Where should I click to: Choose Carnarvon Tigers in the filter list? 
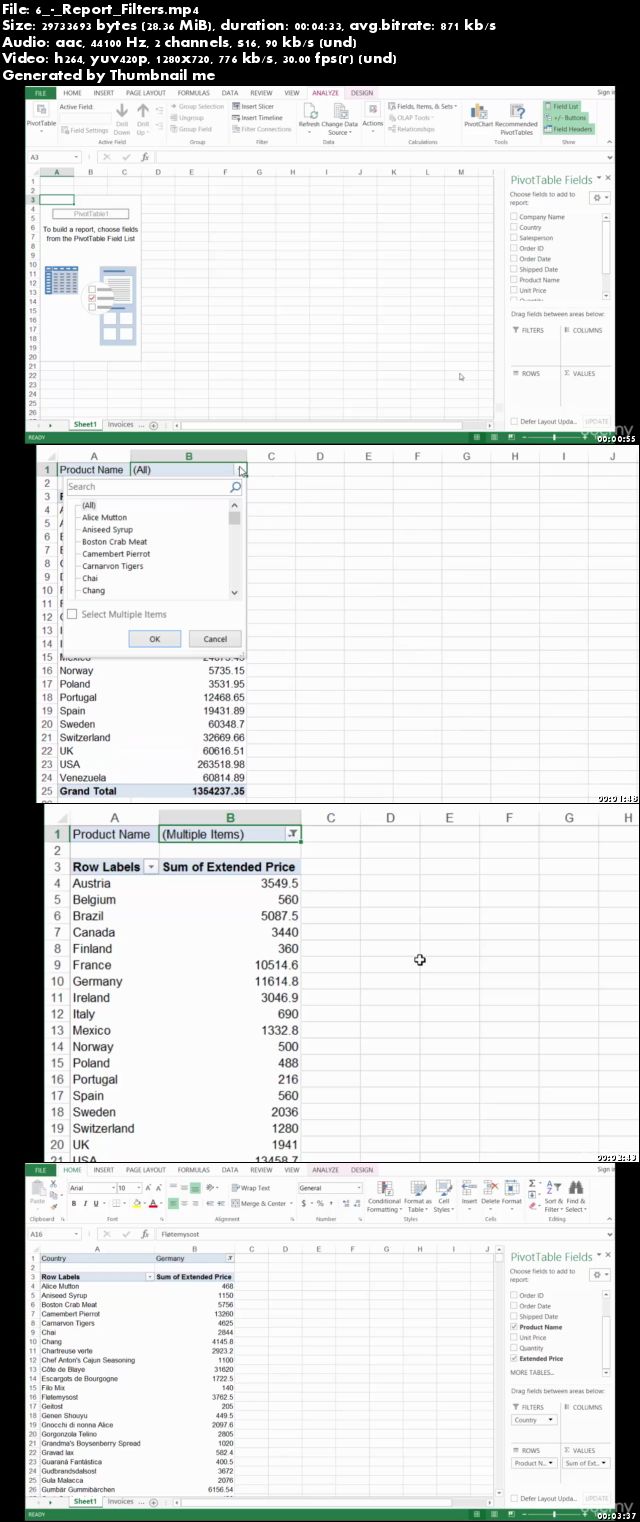(x=112, y=566)
